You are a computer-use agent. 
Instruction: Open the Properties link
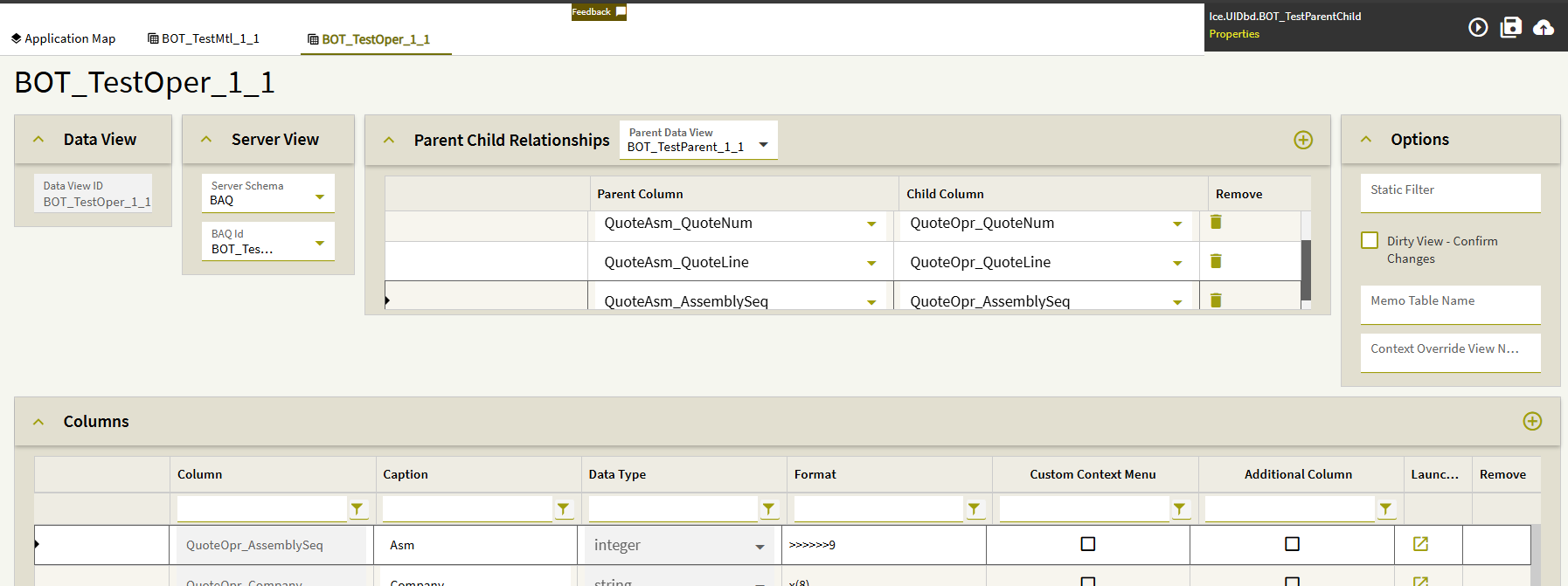[1234, 34]
